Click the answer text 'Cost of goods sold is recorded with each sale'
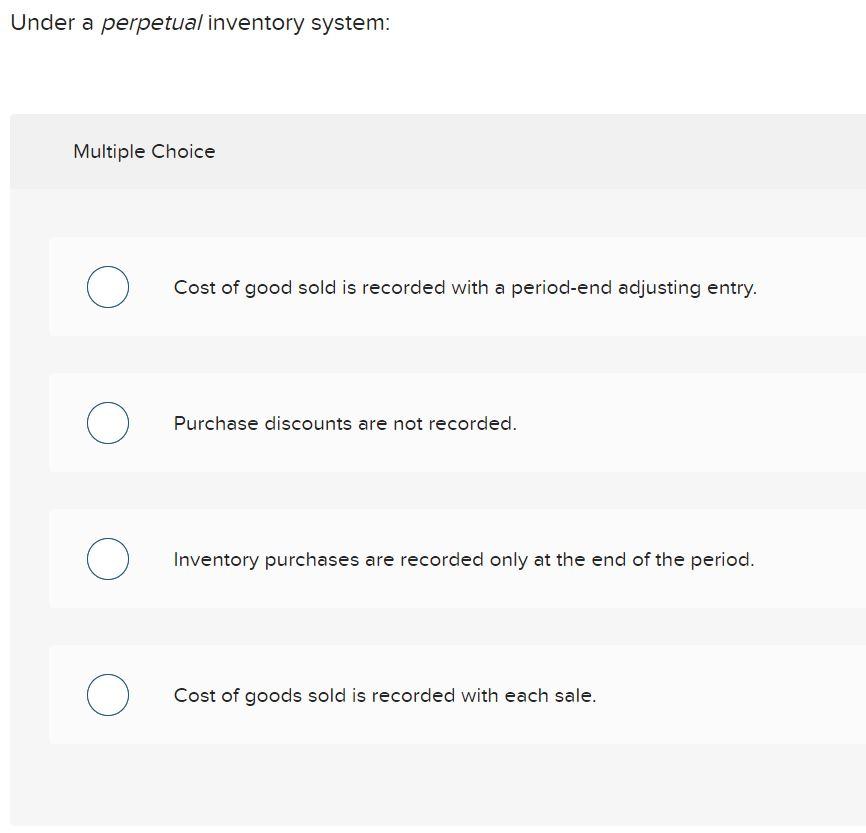The image size is (866, 833). pos(384,695)
